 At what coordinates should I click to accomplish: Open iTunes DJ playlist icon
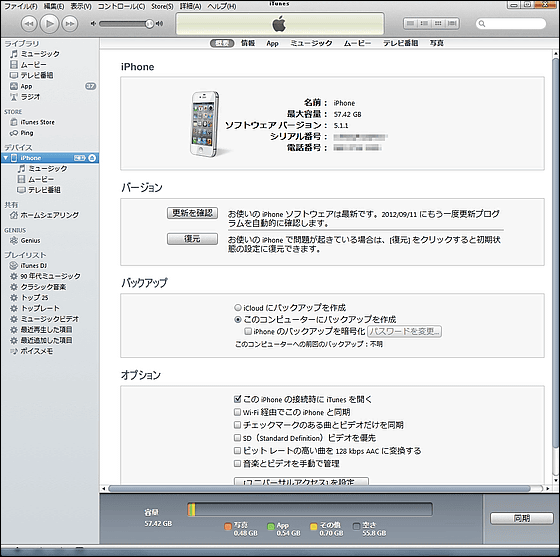pyautogui.click(x=14, y=265)
